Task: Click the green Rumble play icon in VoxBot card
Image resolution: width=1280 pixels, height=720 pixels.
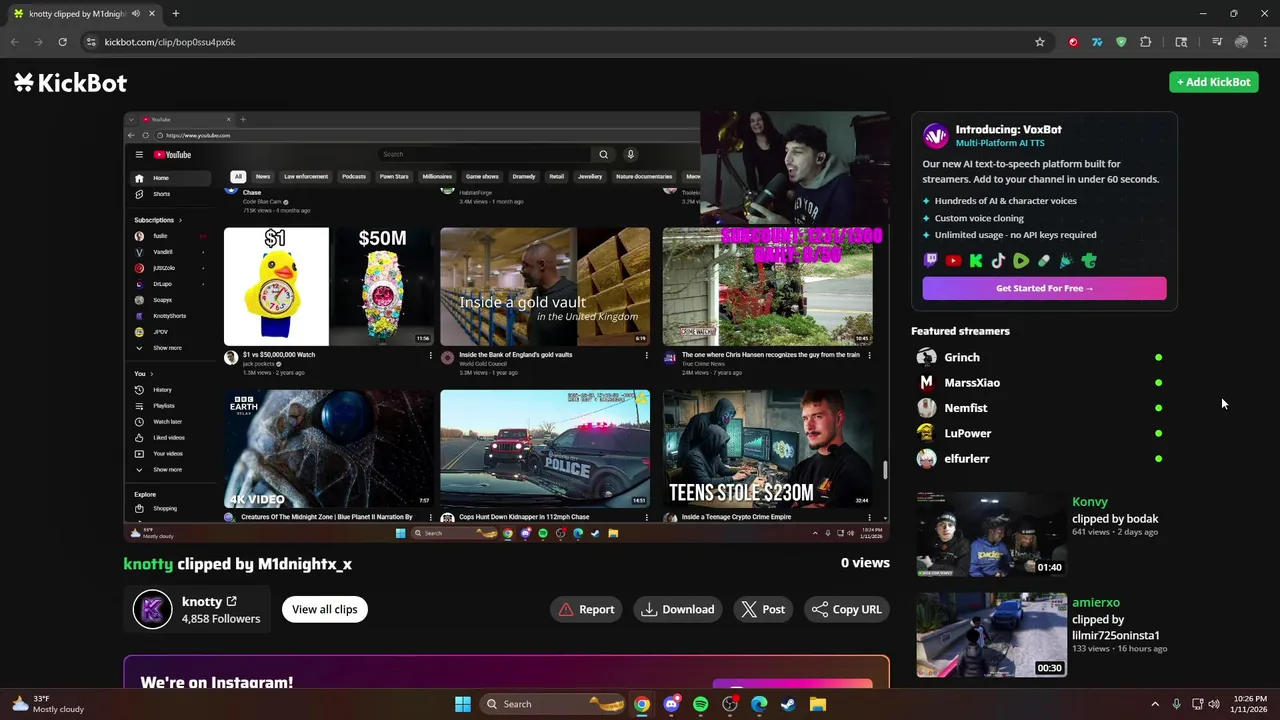Action: click(x=1021, y=261)
